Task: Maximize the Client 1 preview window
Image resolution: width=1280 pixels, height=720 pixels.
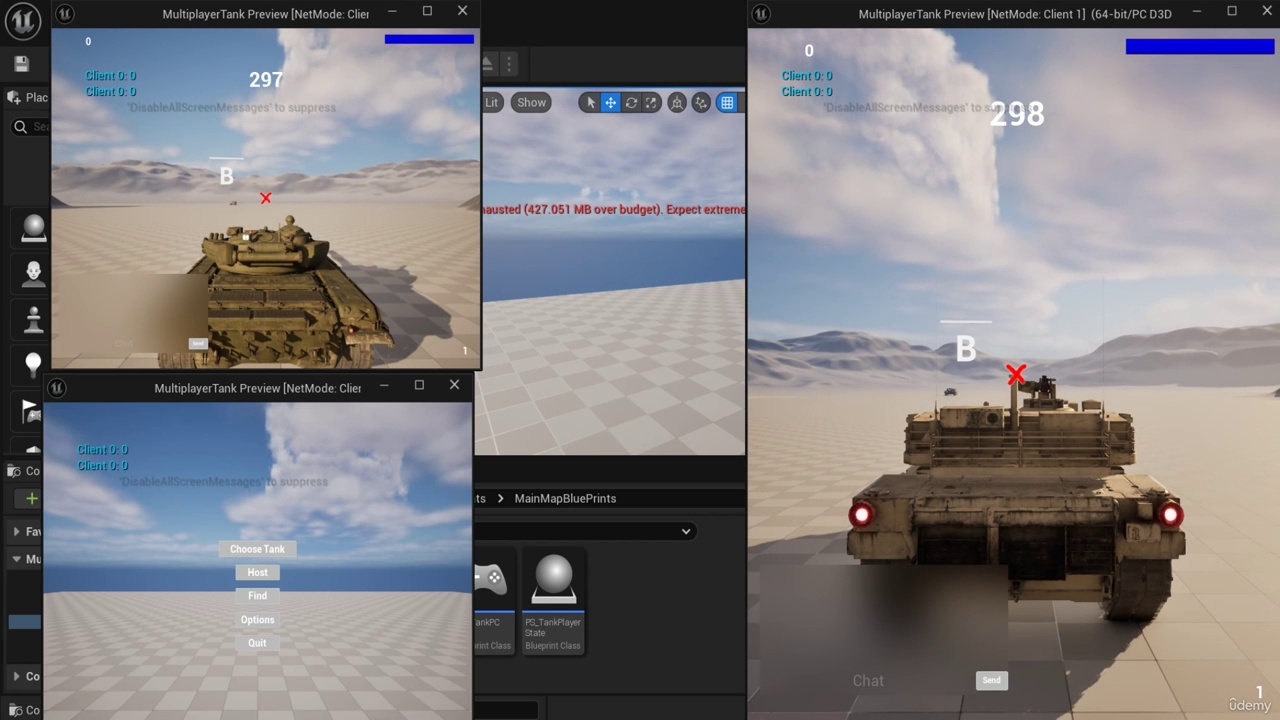Action: (x=1232, y=11)
